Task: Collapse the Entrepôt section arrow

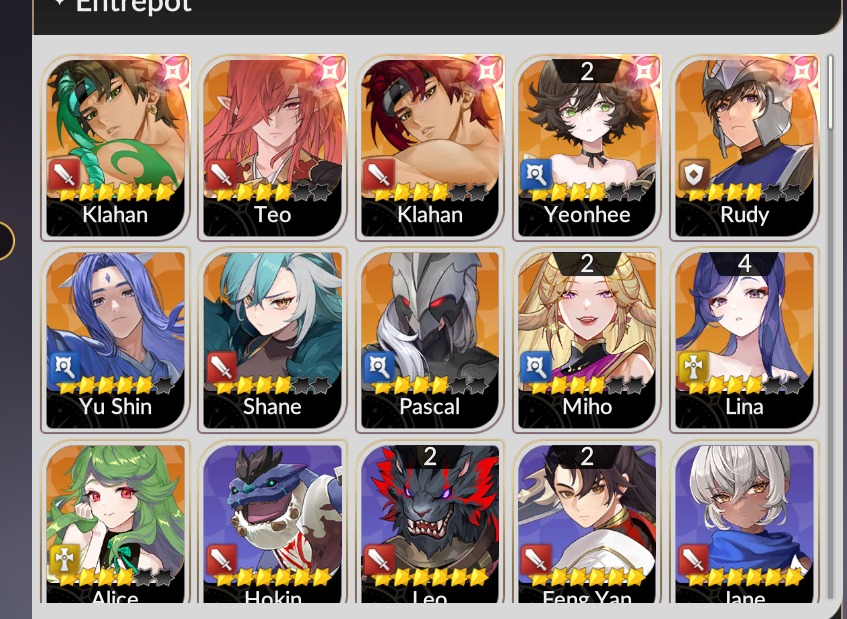Action: click(x=60, y=4)
